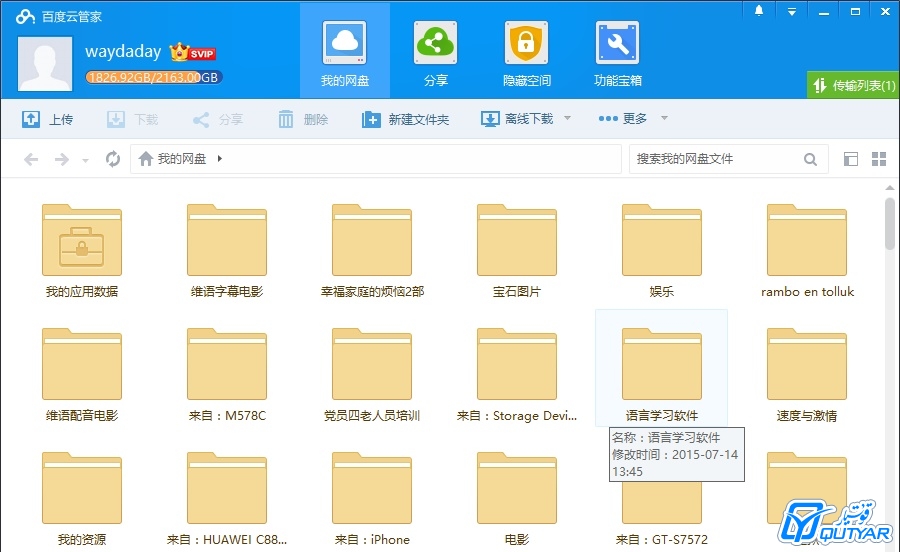
Task: Select the 我的资源 folder
Action: click(82, 499)
